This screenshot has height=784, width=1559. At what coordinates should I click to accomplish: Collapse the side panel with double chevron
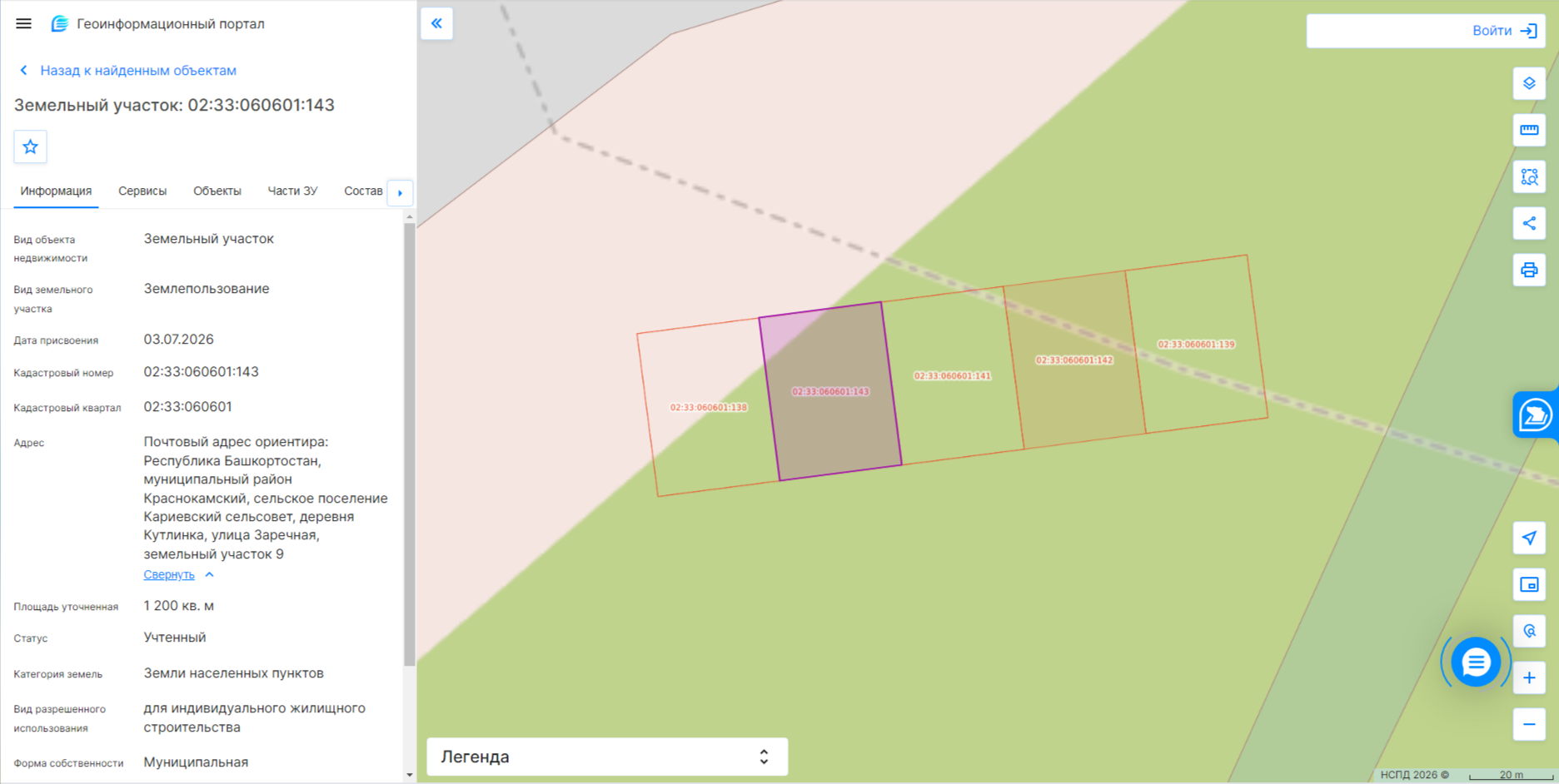pos(436,23)
